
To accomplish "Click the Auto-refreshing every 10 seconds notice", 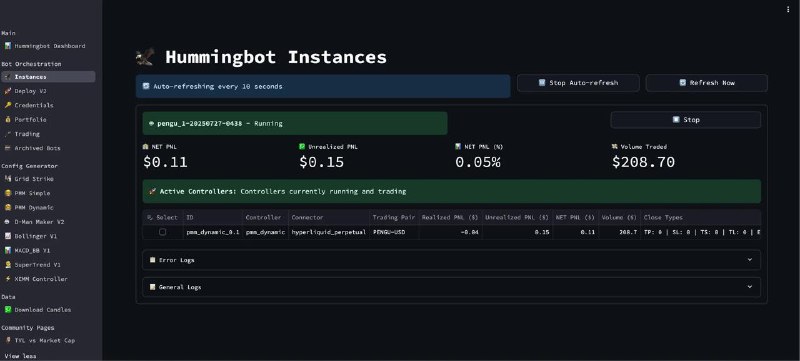I will coord(323,86).
